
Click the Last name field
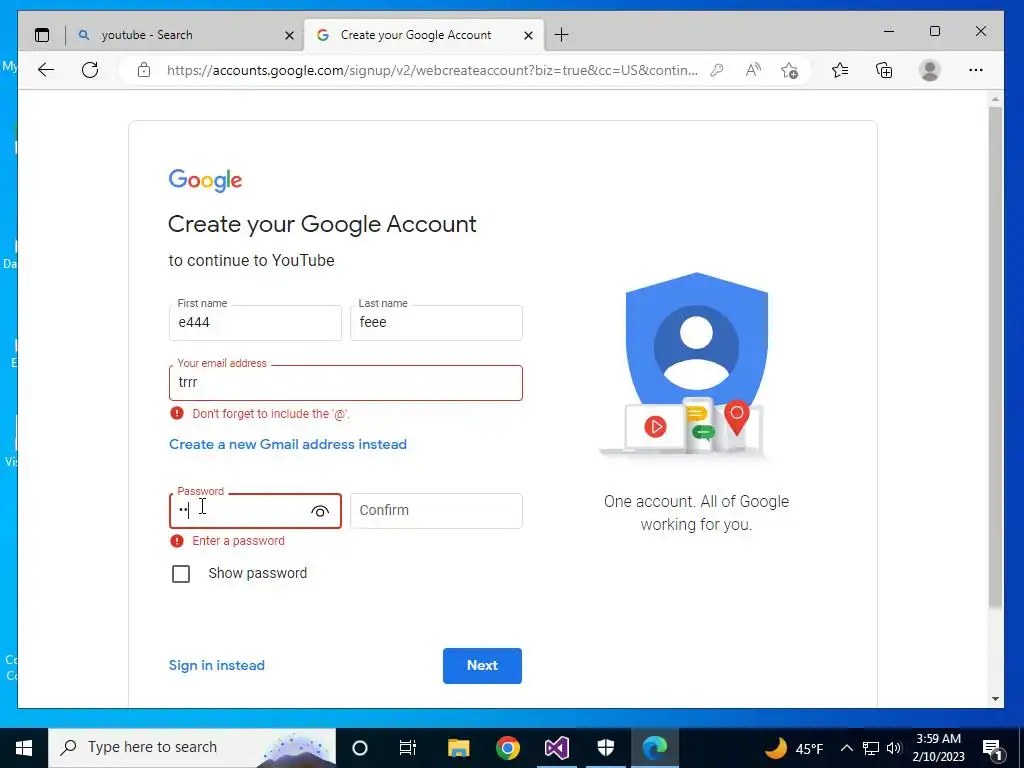coord(436,323)
